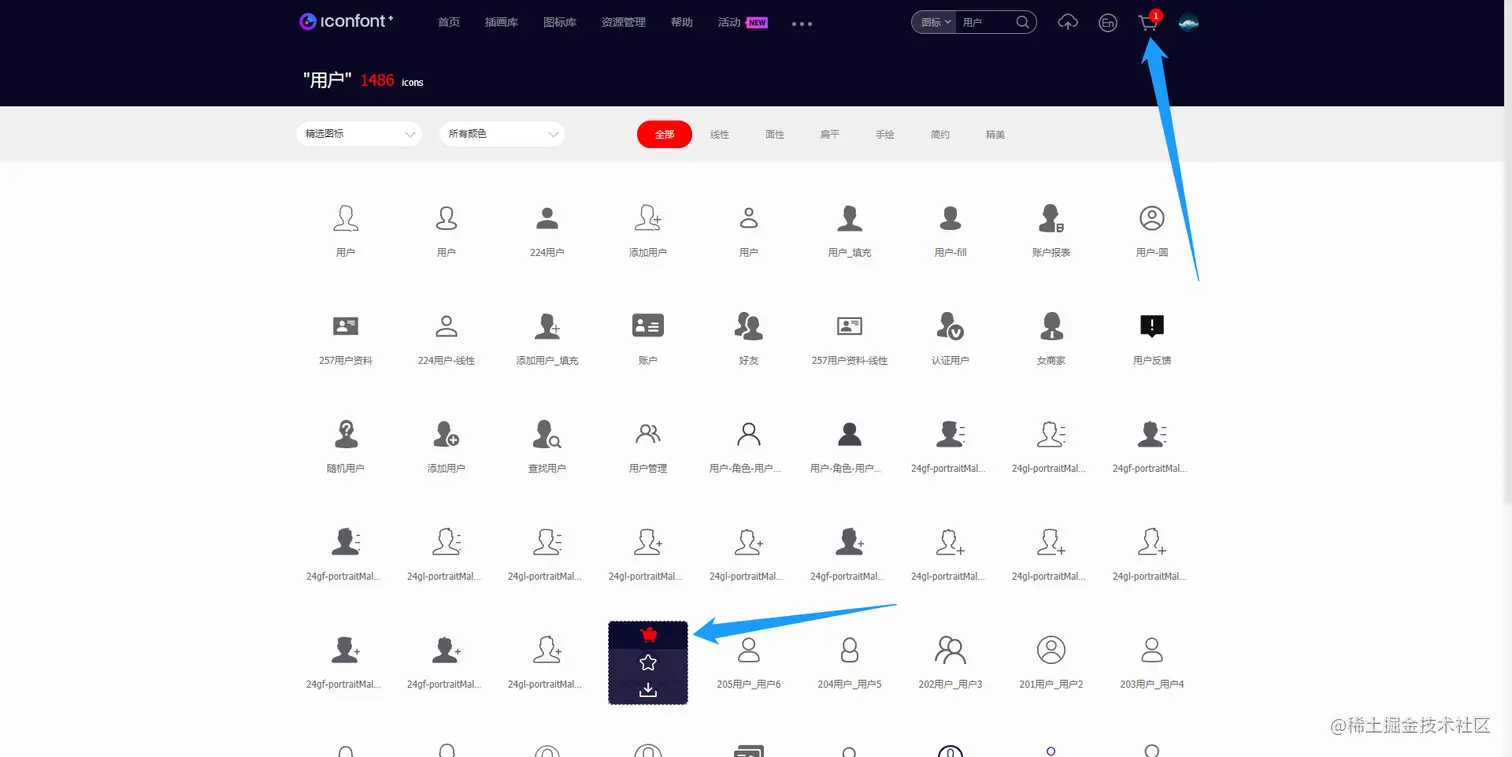This screenshot has height=757, width=1512.
Task: Expand the 精选图标 dropdown
Action: coord(358,134)
